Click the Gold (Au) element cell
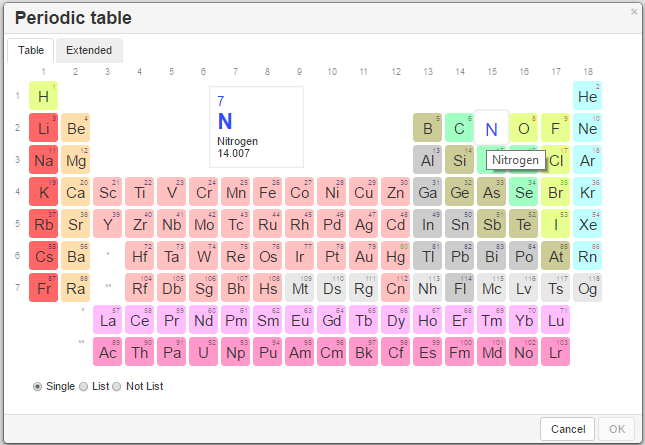This screenshot has width=645, height=445. 363,256
